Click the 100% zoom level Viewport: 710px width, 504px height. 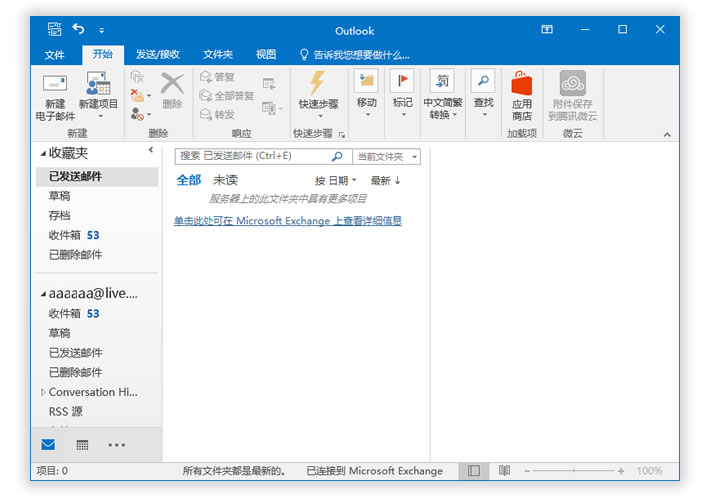coord(649,471)
